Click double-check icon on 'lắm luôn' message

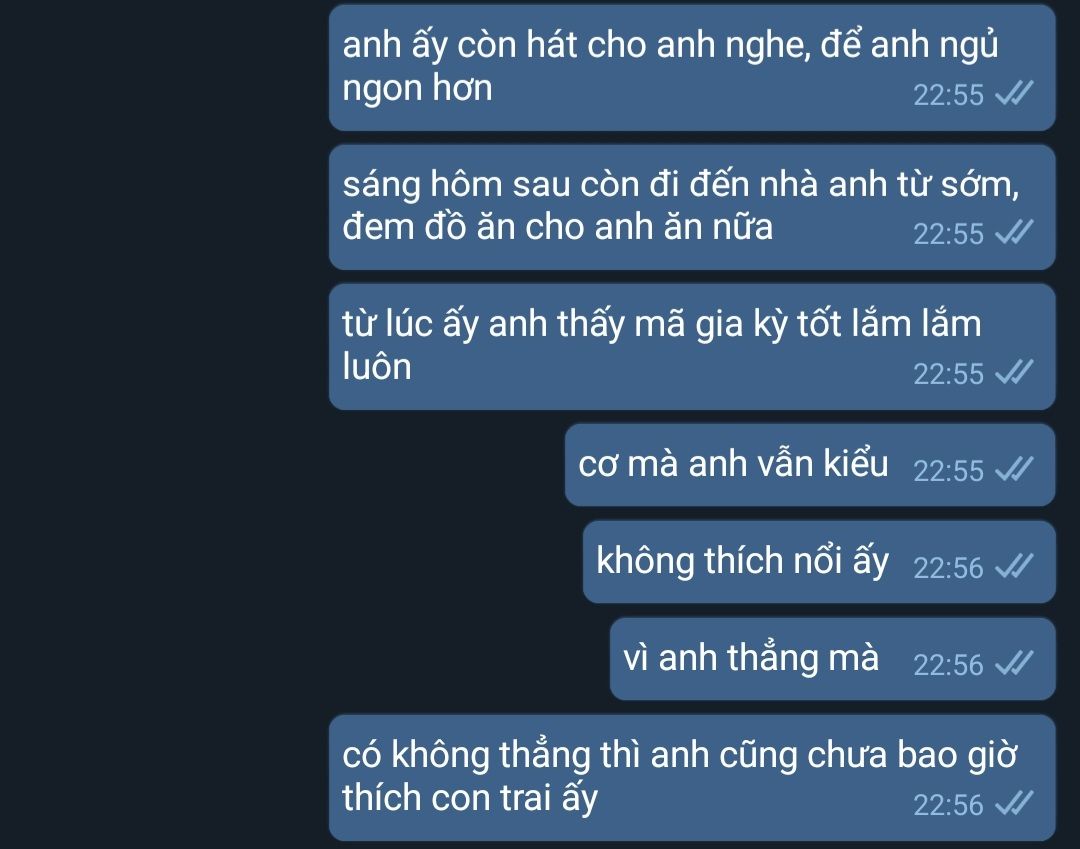point(1015,372)
